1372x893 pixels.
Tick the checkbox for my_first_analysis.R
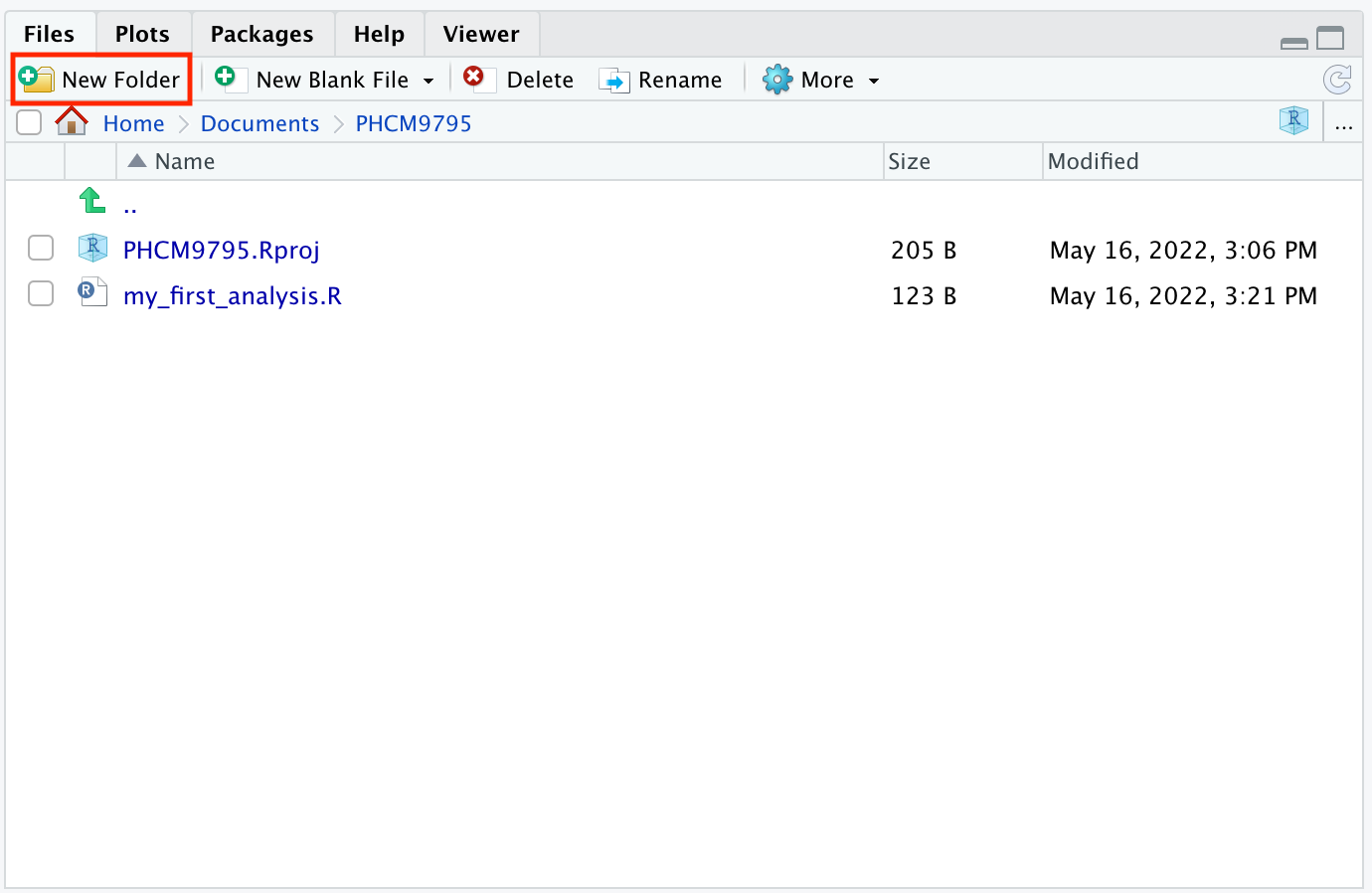point(41,294)
